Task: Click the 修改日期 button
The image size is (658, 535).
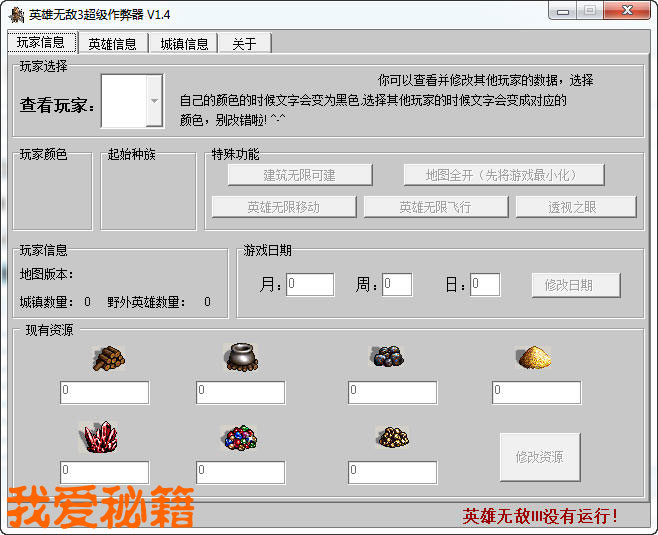Action: click(x=575, y=285)
